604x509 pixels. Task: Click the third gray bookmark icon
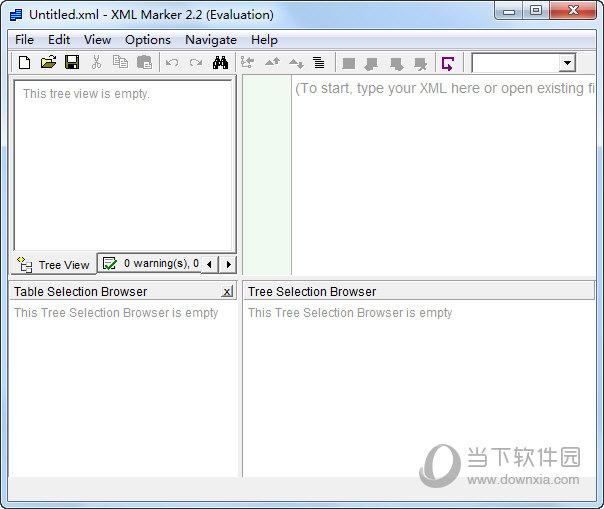click(396, 64)
